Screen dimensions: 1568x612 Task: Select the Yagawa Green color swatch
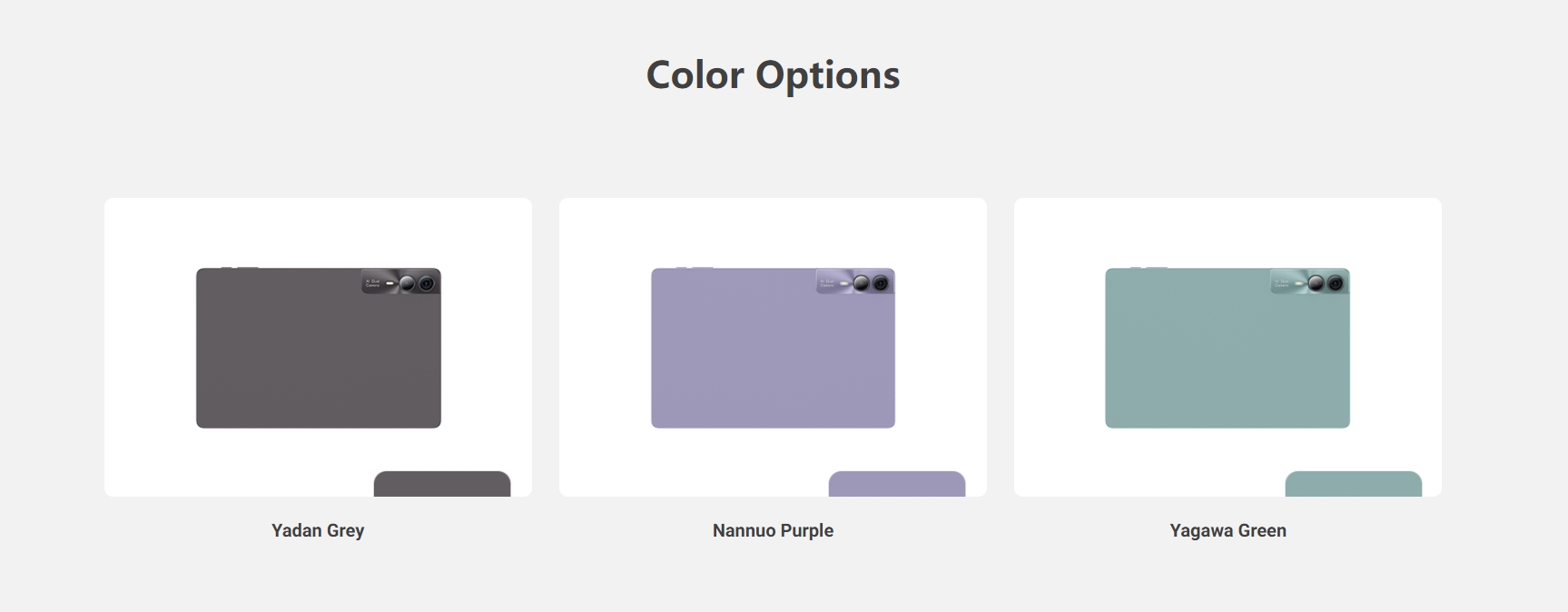[1353, 484]
